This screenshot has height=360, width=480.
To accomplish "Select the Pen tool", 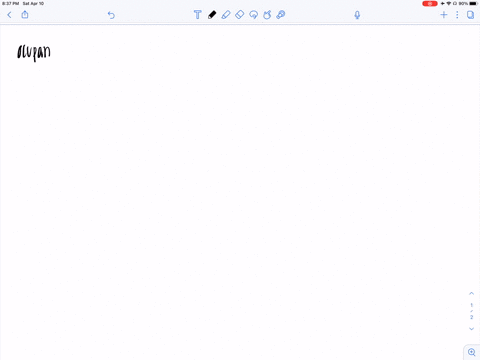I will pyautogui.click(x=212, y=15).
